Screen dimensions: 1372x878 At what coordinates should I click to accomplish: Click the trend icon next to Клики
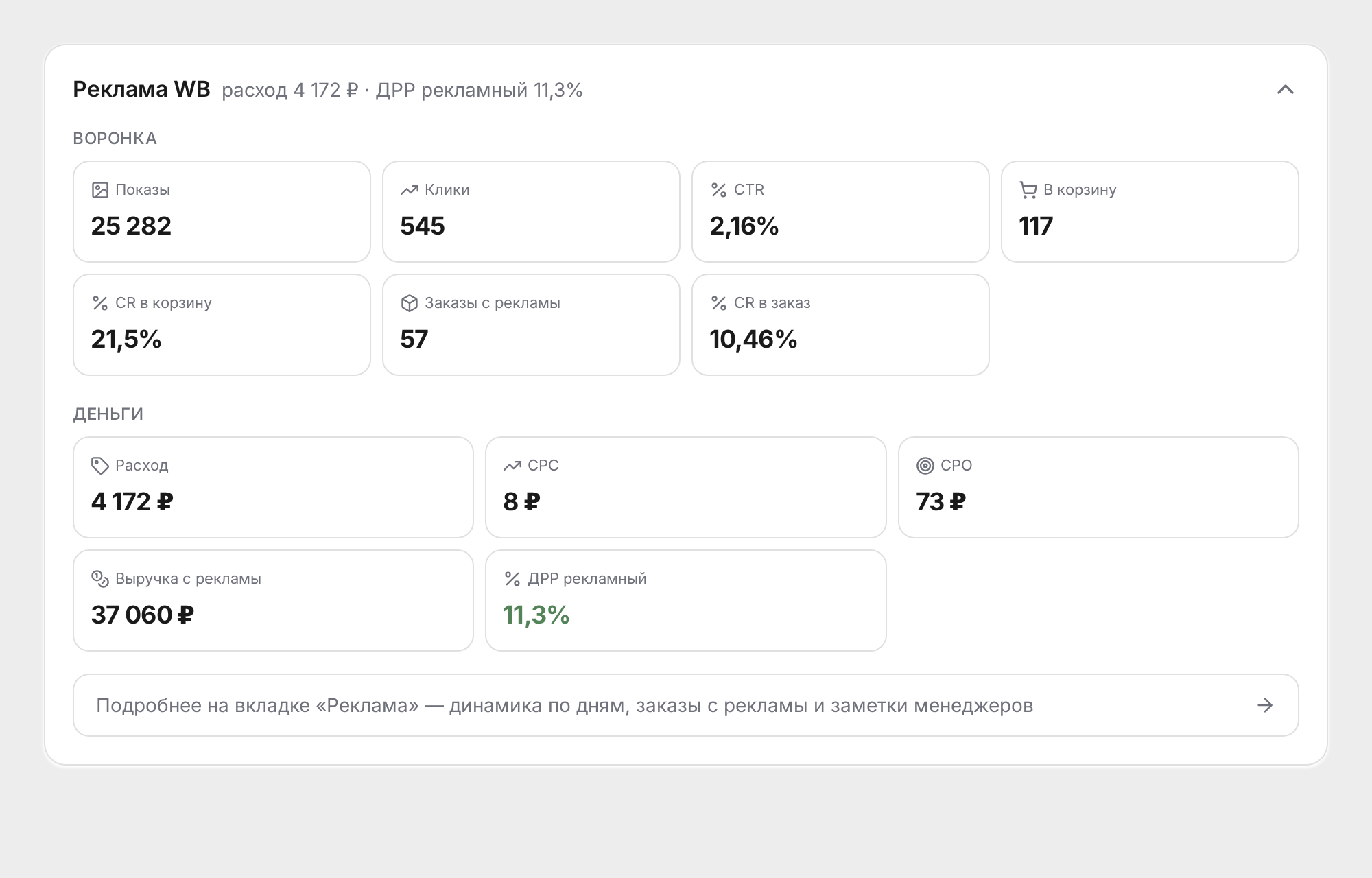(x=410, y=190)
